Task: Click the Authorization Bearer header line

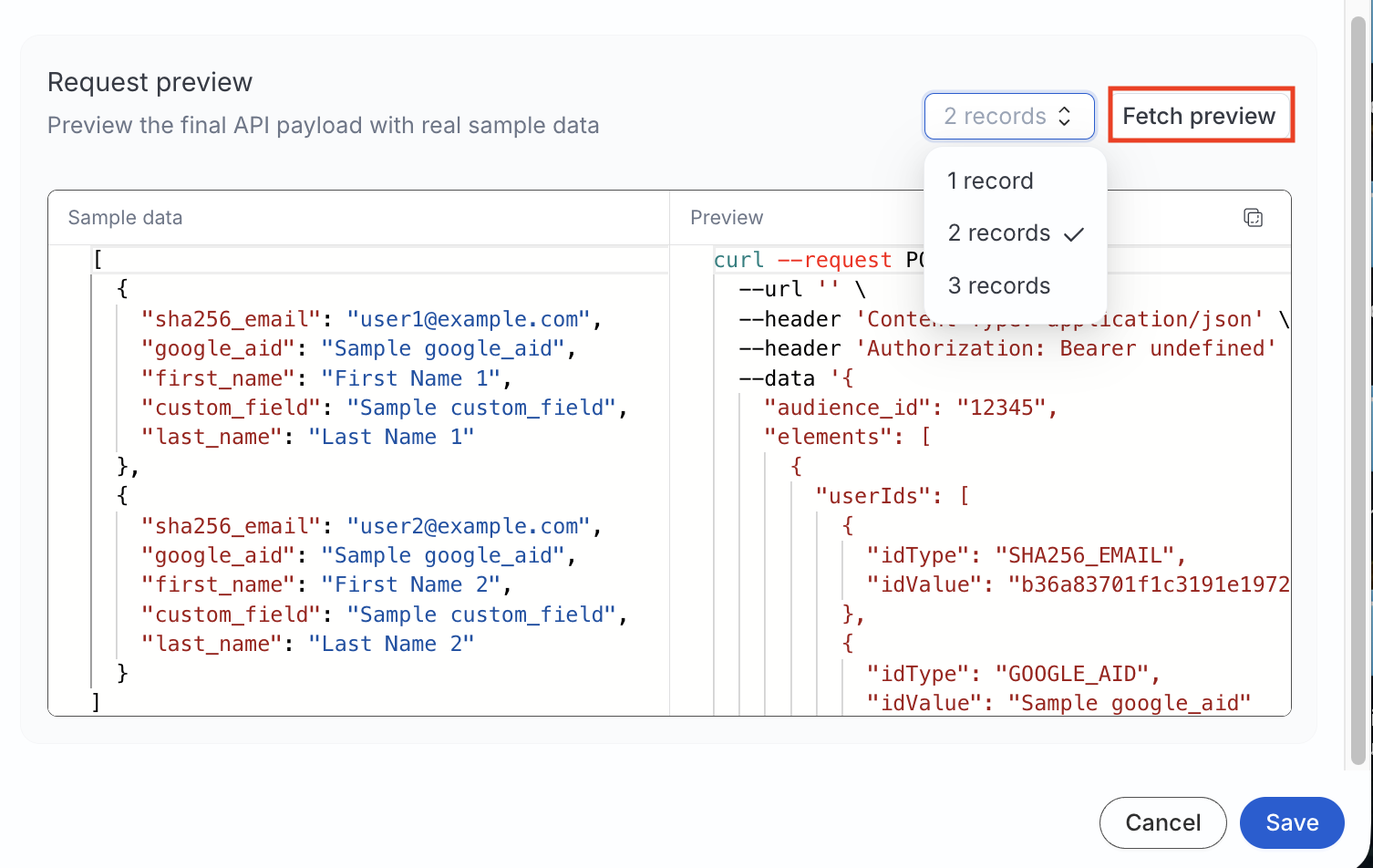Action: (x=1007, y=348)
